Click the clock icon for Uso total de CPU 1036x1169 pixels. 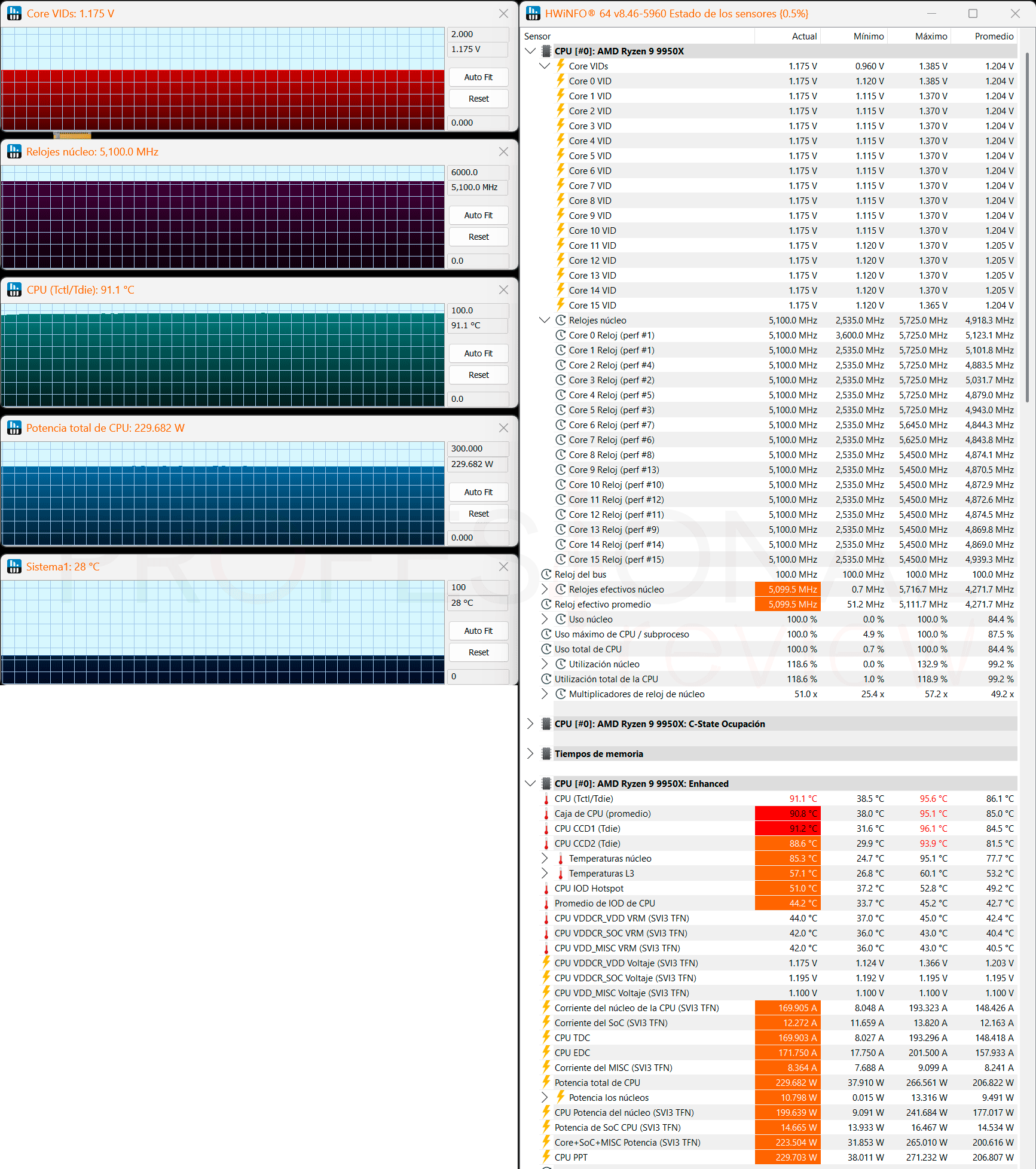(546, 649)
